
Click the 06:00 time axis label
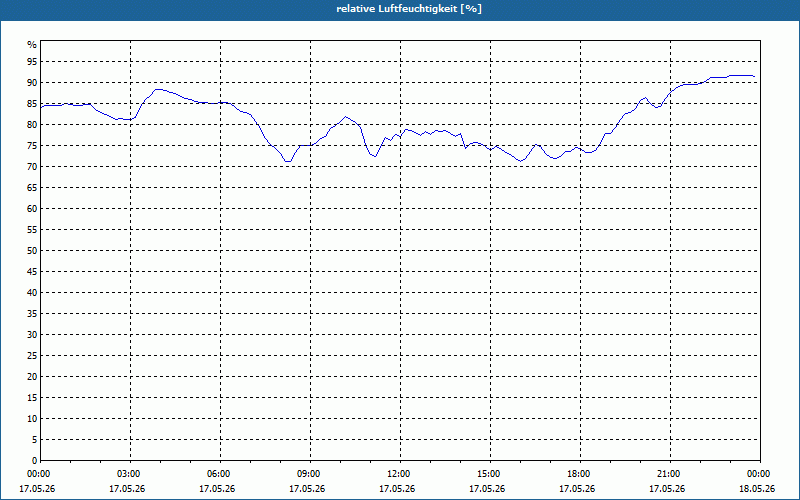pyautogui.click(x=220, y=474)
